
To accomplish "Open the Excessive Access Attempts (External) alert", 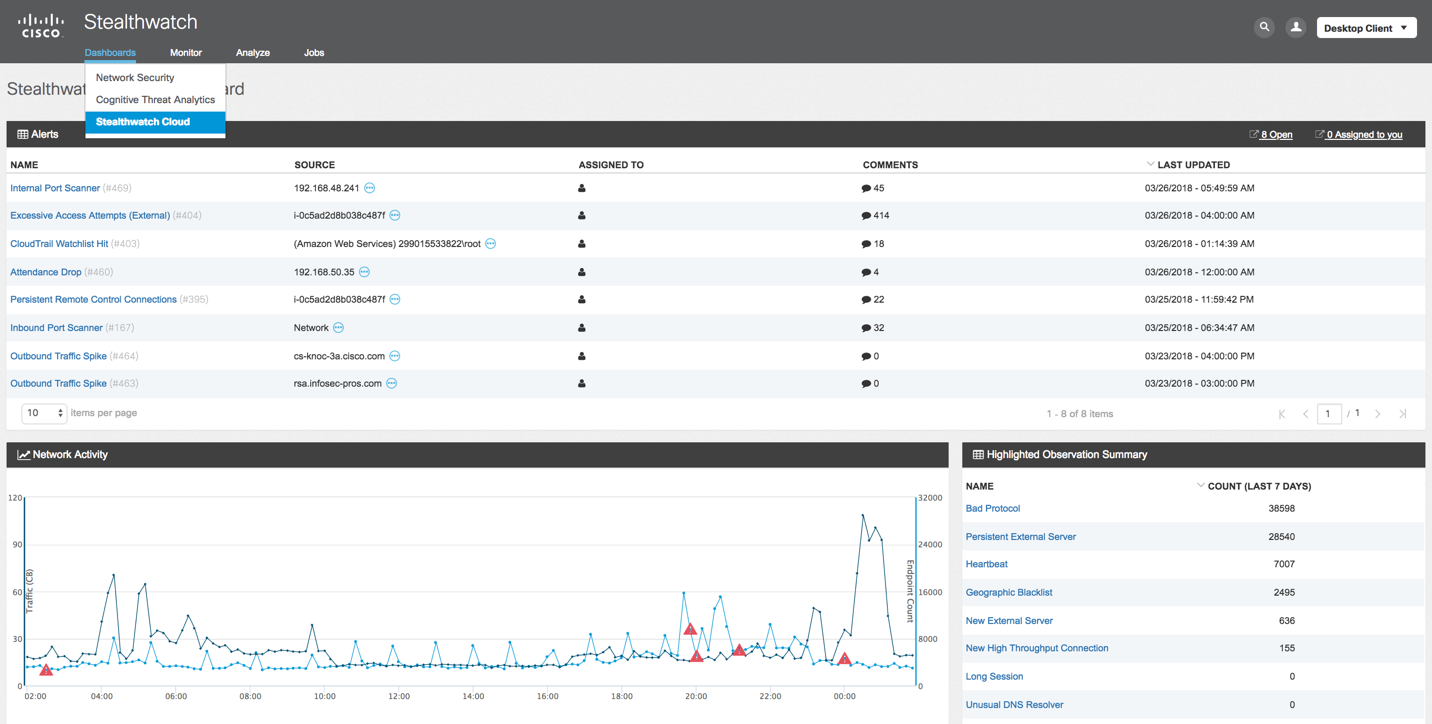I will [90, 216].
